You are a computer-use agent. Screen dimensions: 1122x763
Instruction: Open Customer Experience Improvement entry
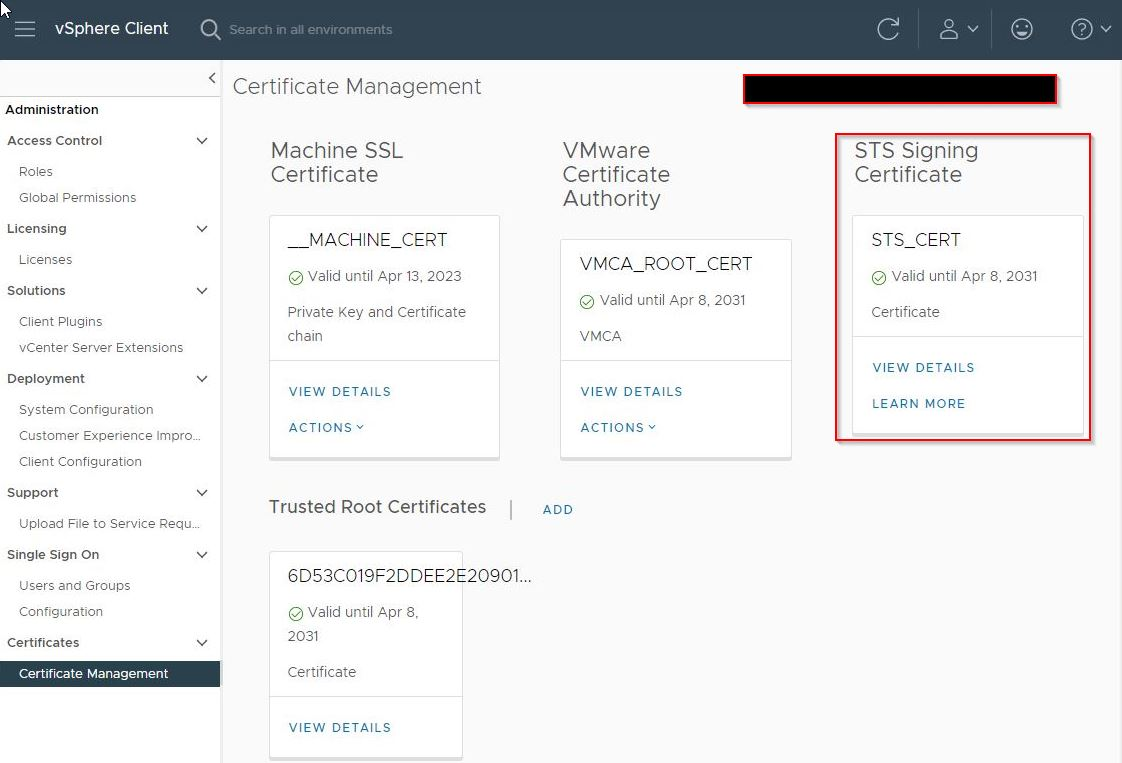(x=109, y=436)
